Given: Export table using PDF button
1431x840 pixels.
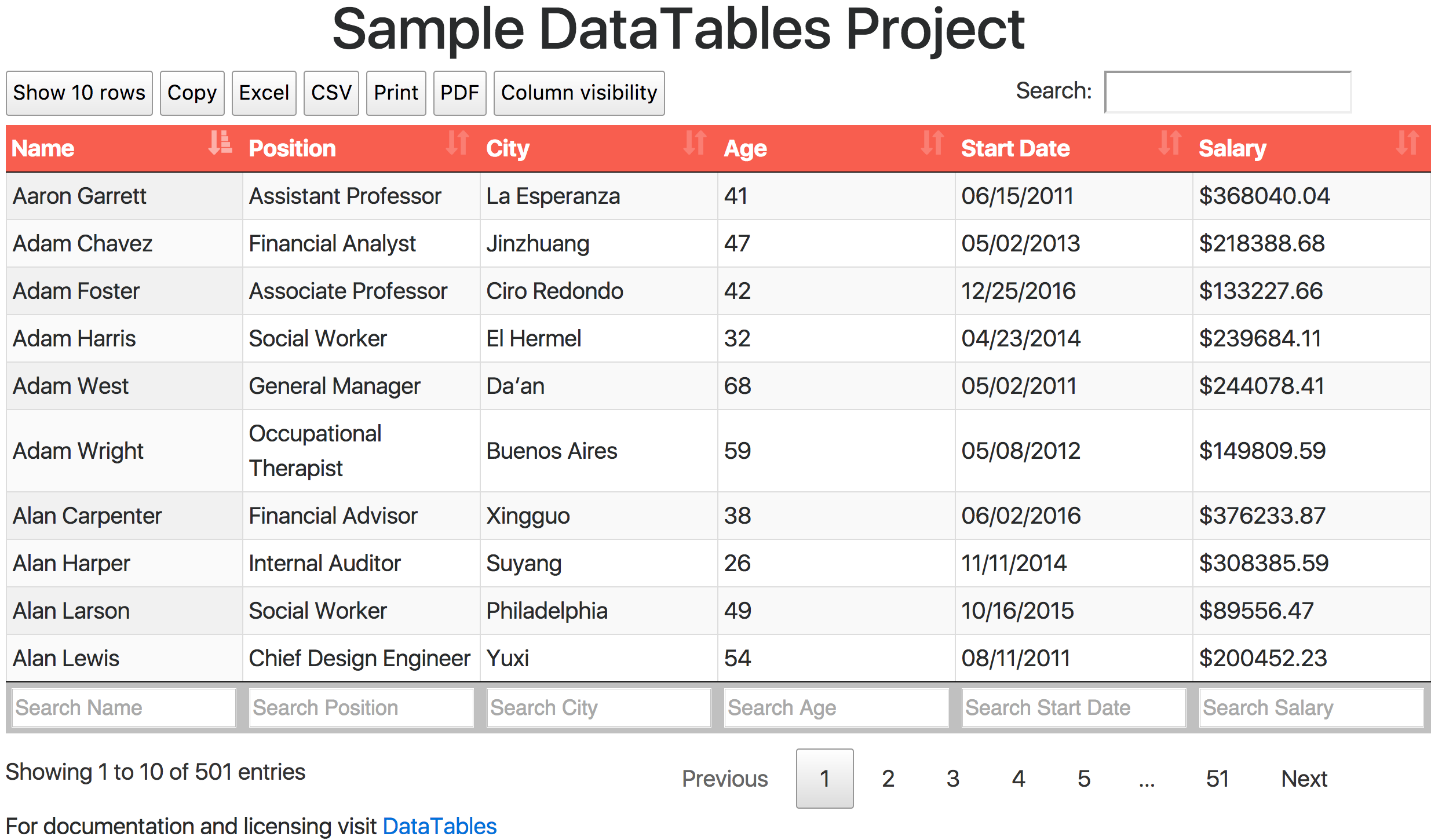Looking at the screenshot, I should coord(459,93).
